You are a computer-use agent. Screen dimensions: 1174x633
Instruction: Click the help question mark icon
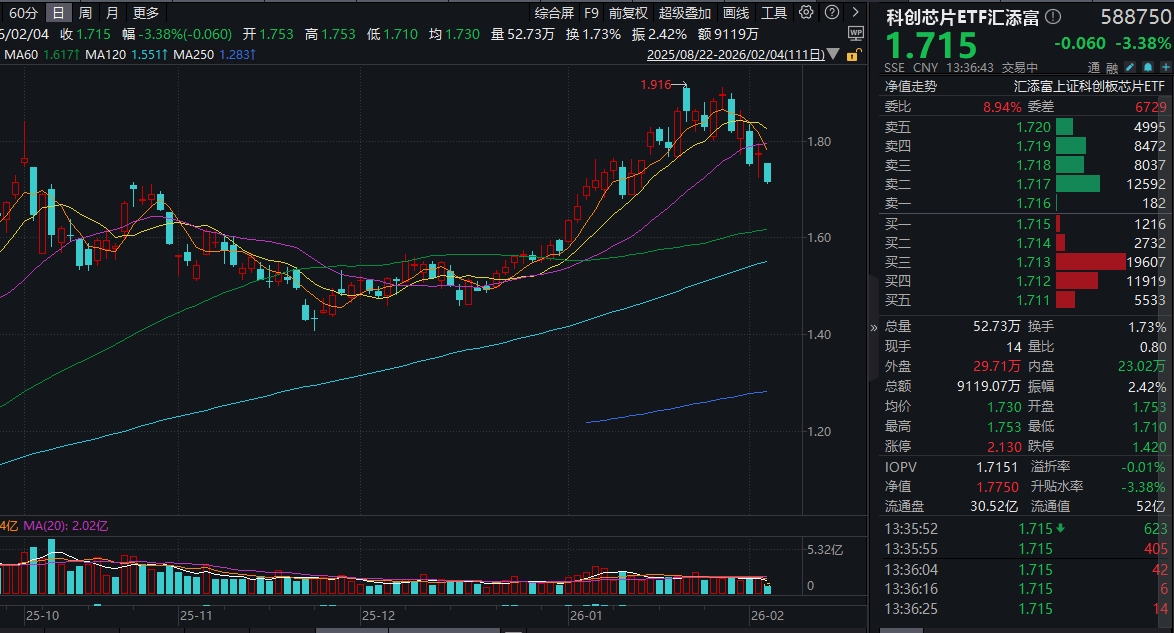[x=834, y=13]
